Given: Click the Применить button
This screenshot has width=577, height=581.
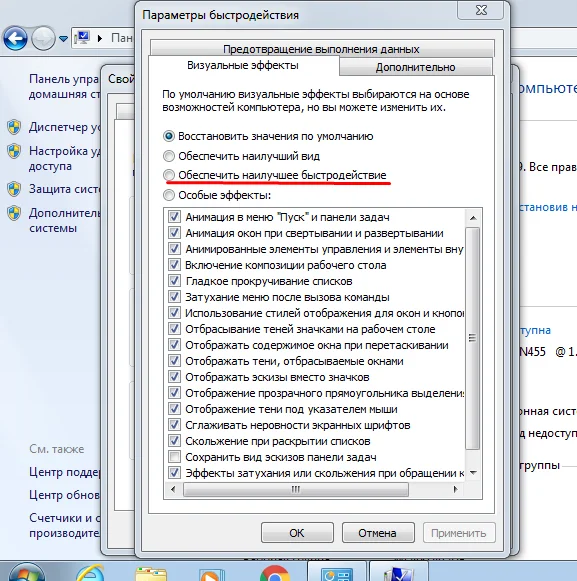Looking at the screenshot, I should click(459, 533).
